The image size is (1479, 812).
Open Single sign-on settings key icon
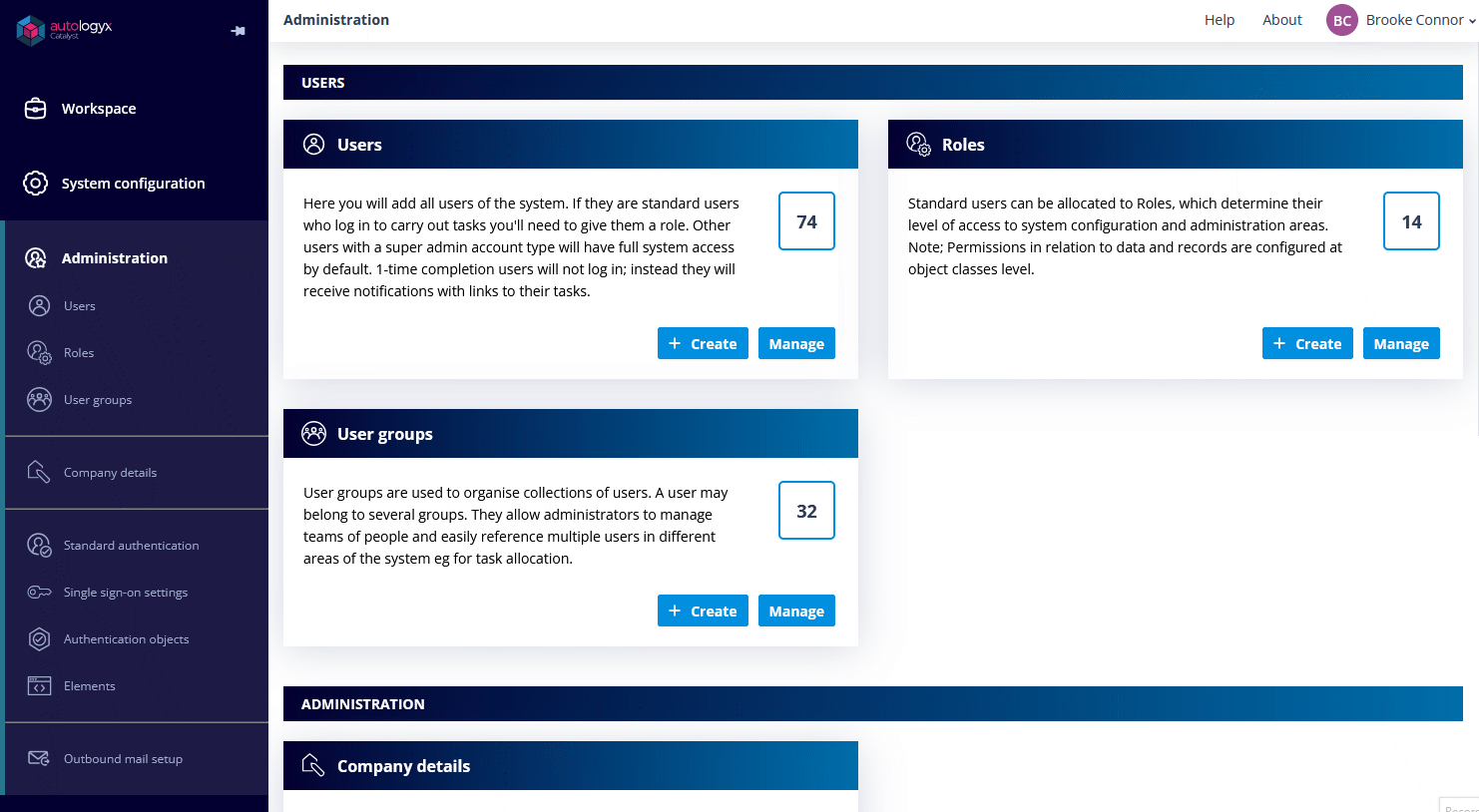tap(39, 593)
